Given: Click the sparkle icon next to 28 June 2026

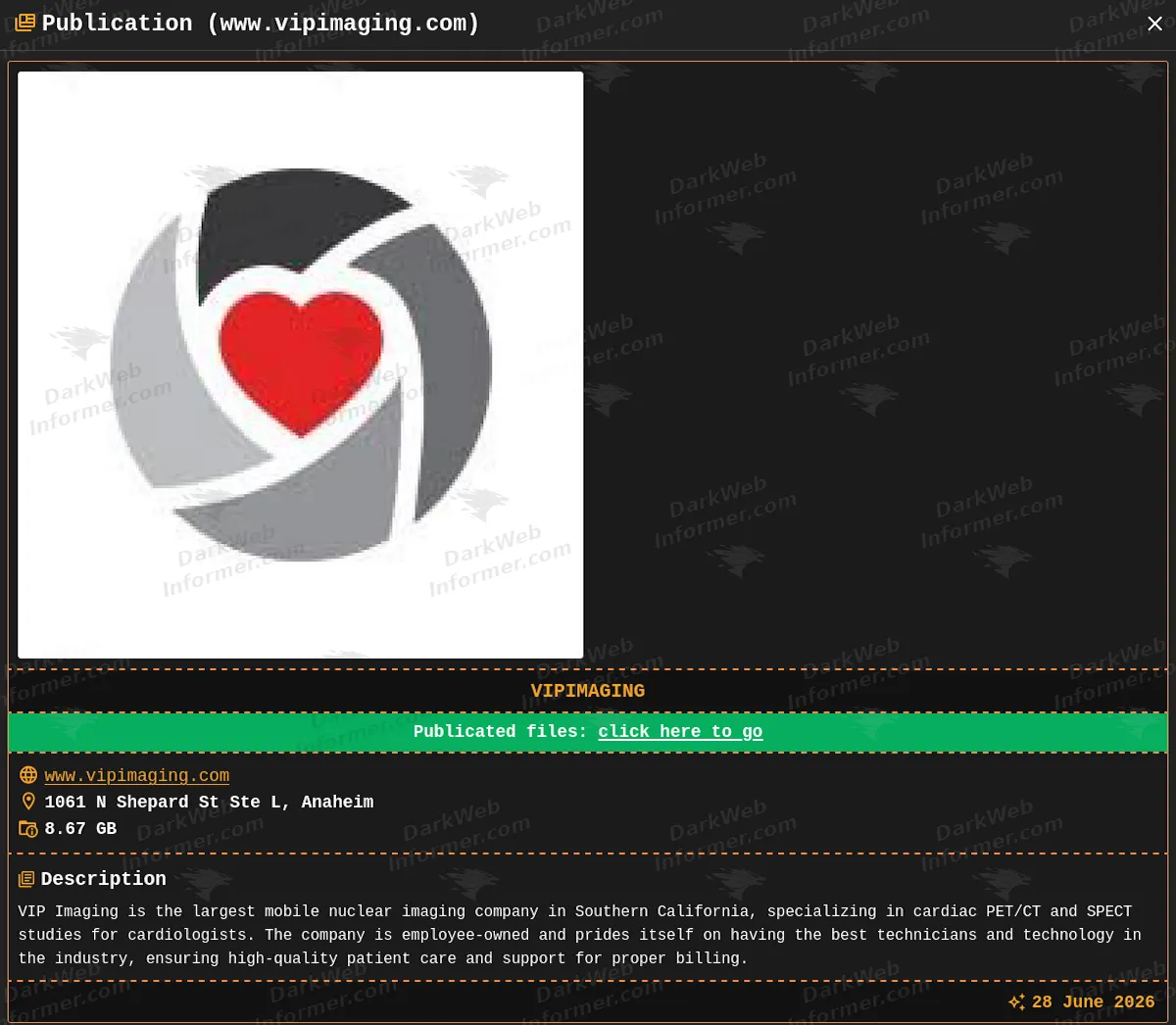Looking at the screenshot, I should [x=1017, y=1001].
